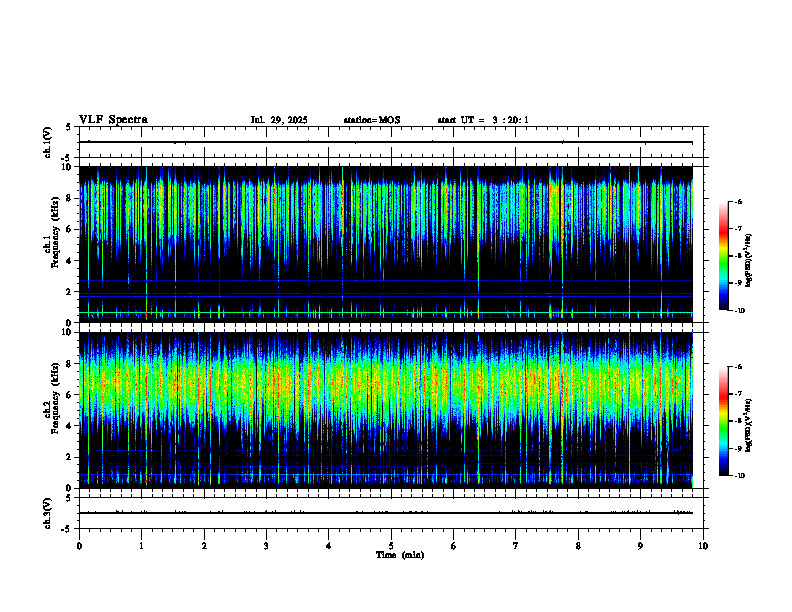The width and height of the screenshot is (792, 612).
Task: Click the "ch.3(V)" waveform axis label
Action: tap(47, 513)
